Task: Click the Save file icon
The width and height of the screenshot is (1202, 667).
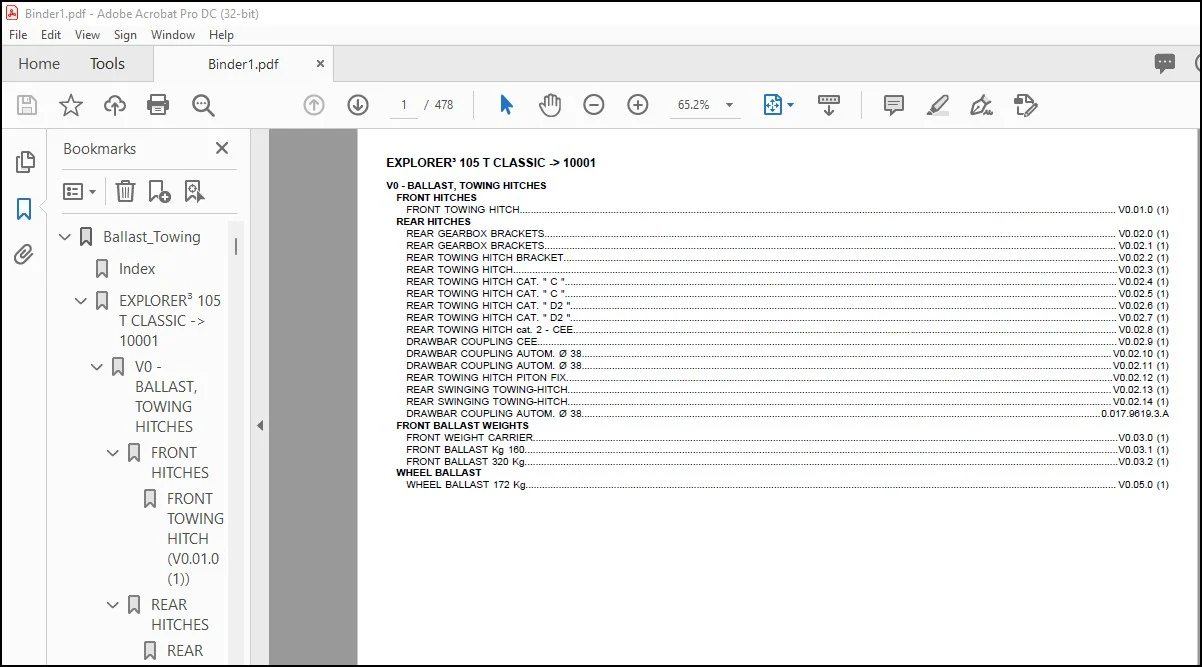Action: click(27, 105)
